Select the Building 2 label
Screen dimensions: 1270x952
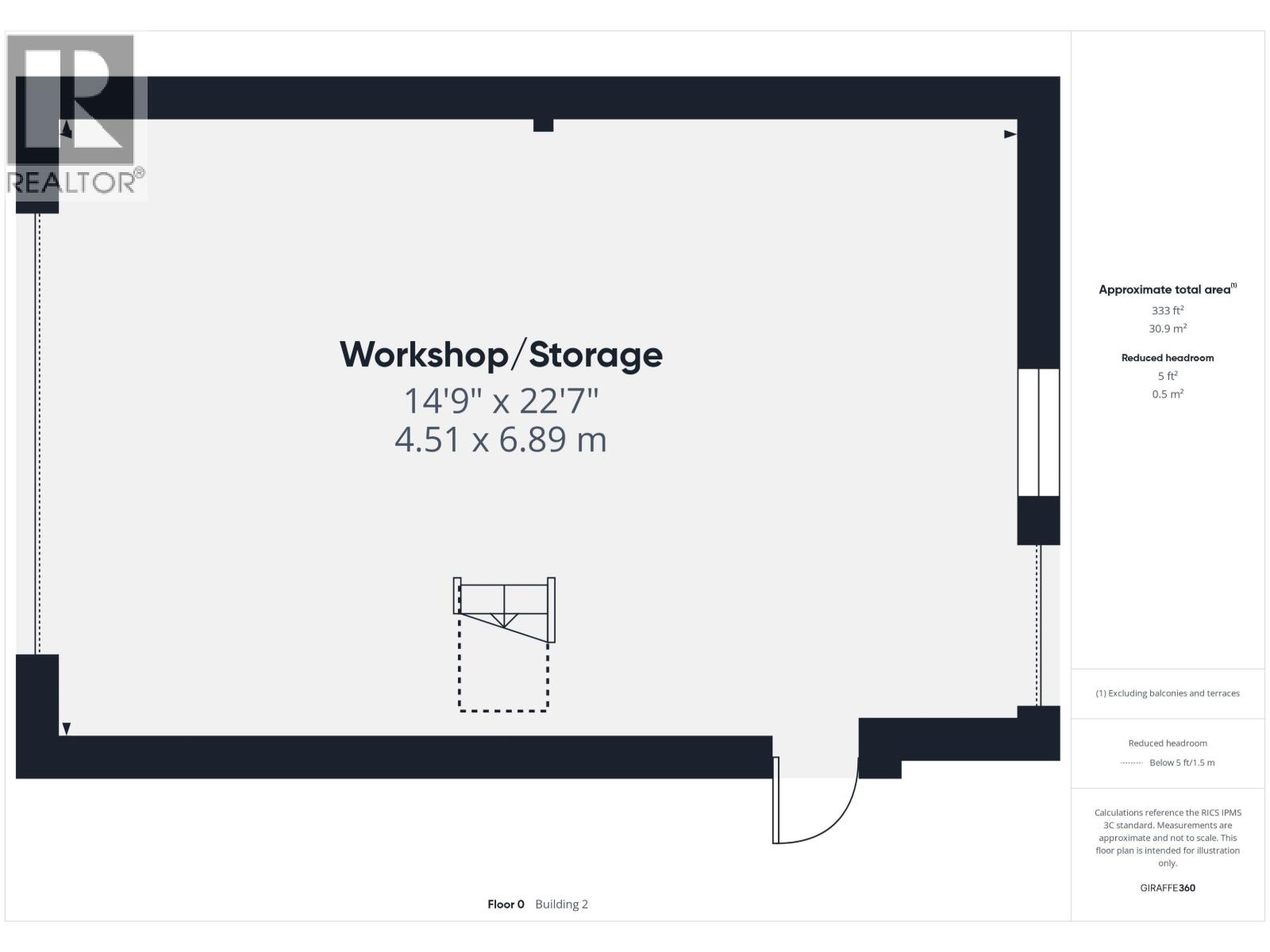tap(561, 904)
